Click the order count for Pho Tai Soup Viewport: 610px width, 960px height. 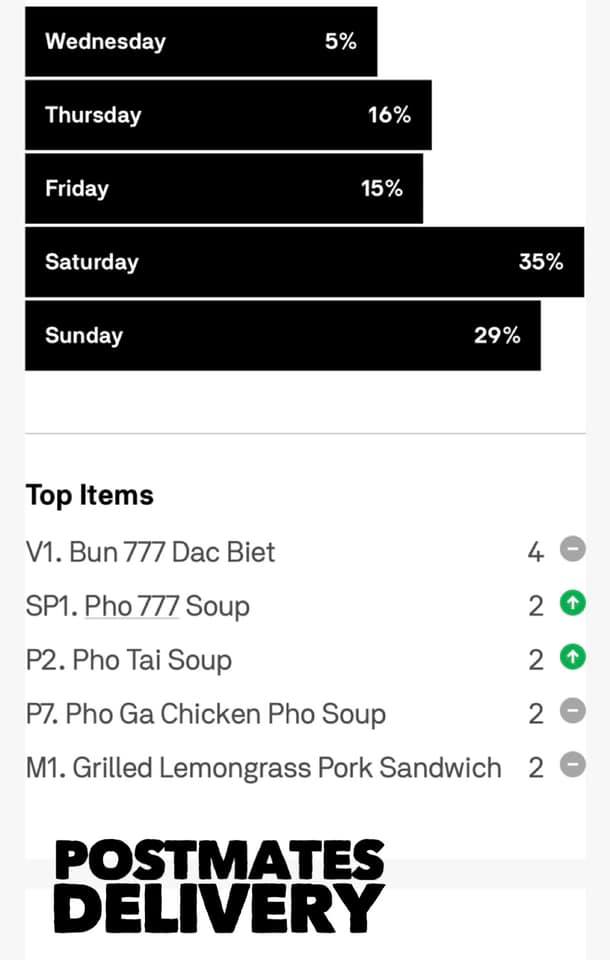click(x=536, y=660)
